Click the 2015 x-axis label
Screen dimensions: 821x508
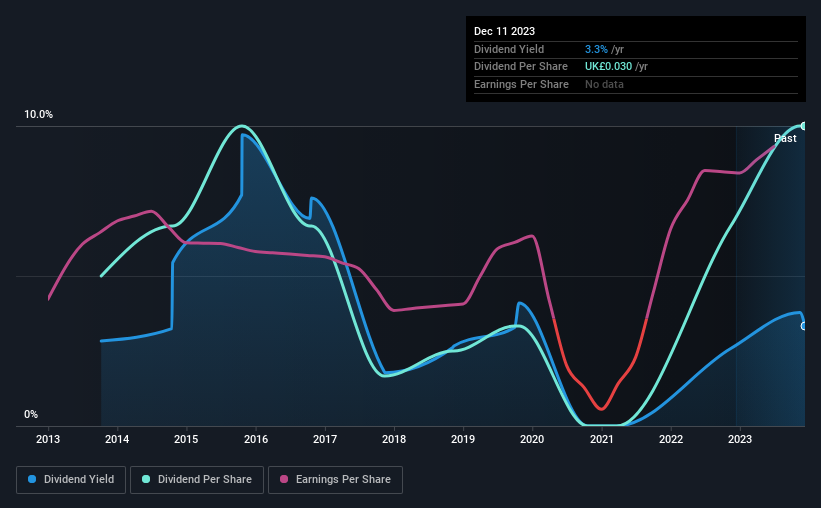(186, 439)
